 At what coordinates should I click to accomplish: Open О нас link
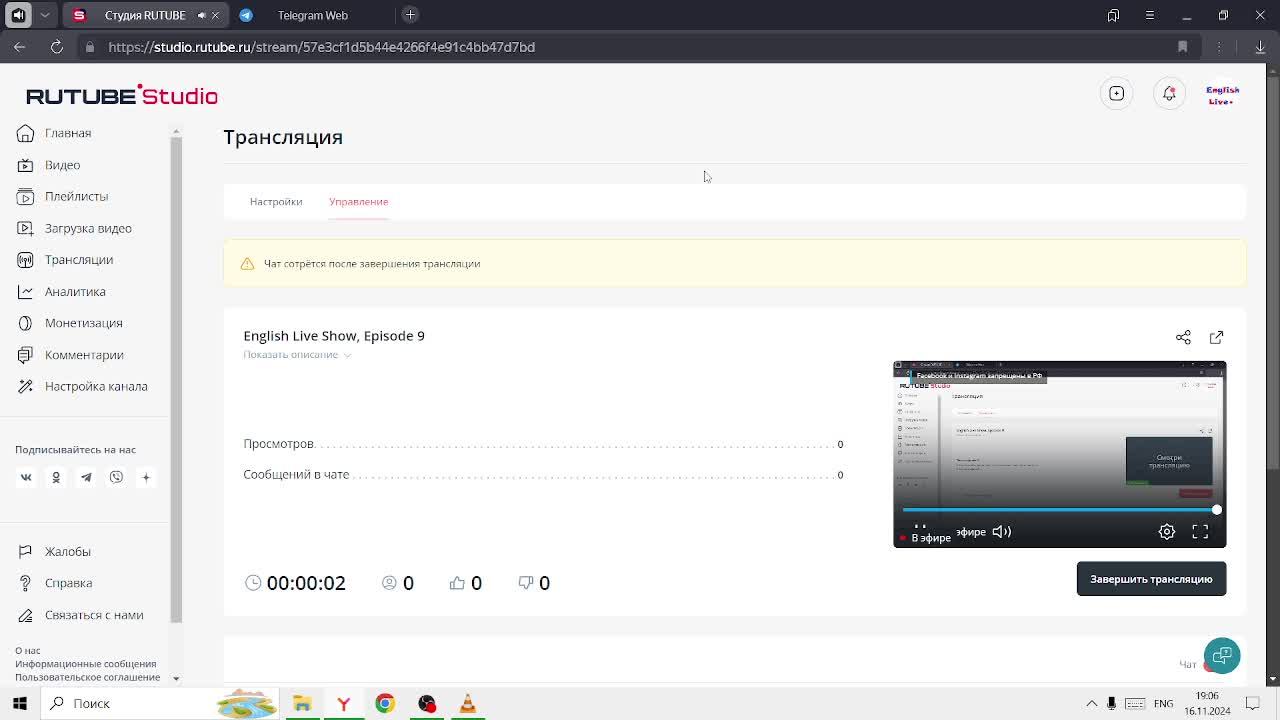tap(28, 651)
